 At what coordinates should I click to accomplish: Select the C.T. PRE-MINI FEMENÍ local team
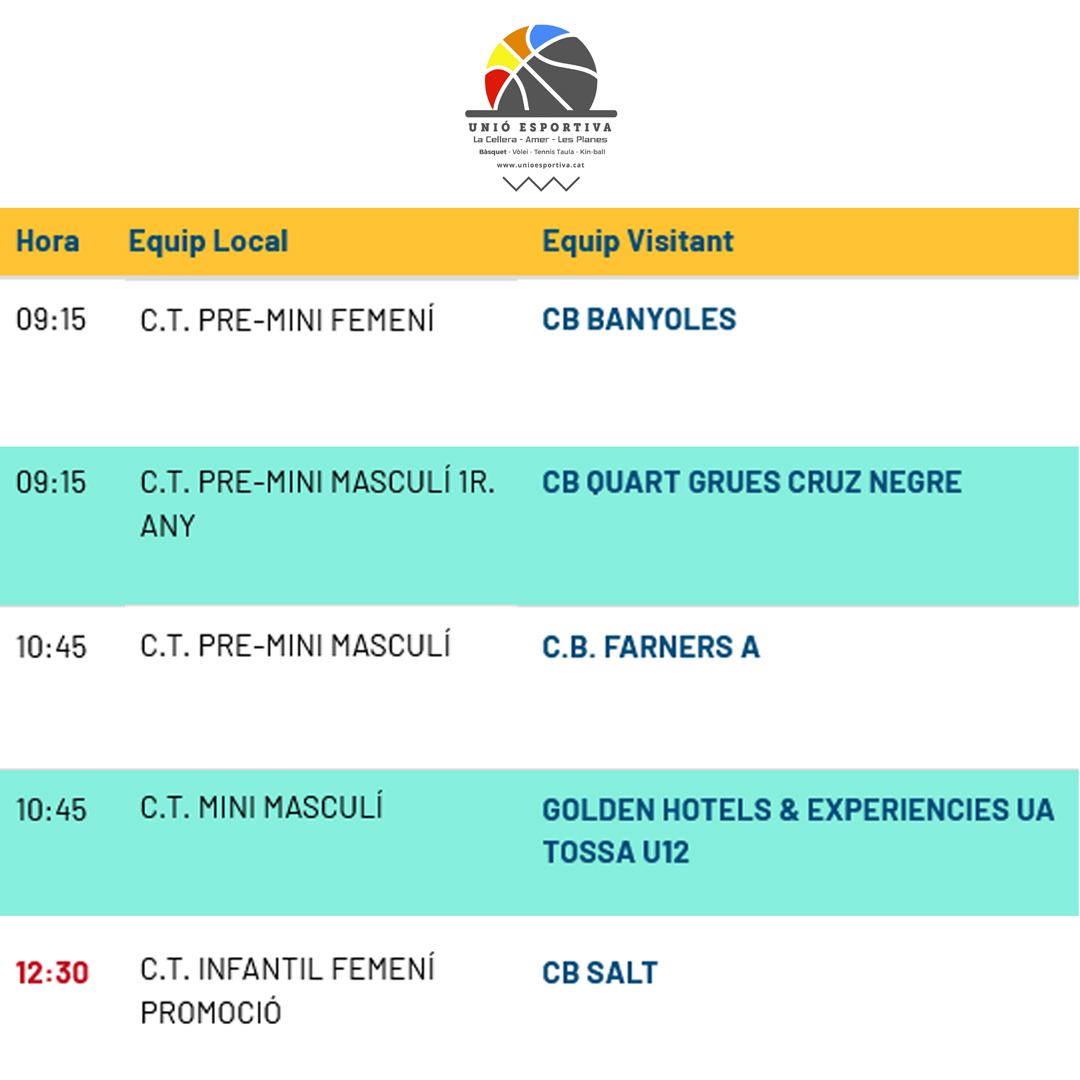(x=288, y=321)
